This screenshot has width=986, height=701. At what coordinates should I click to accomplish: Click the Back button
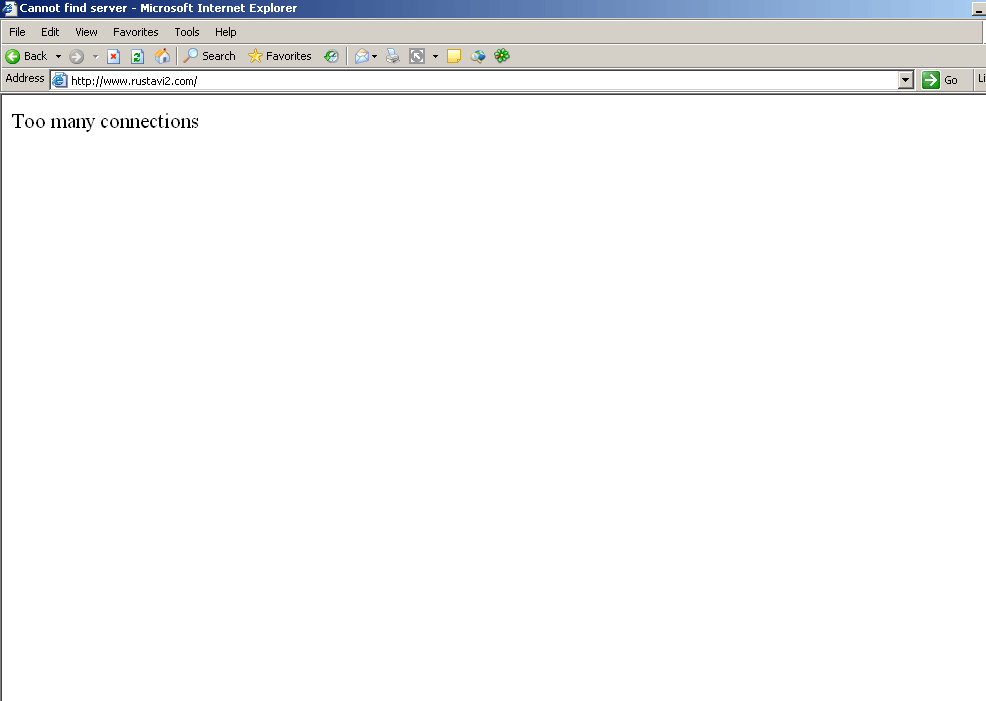[x=26, y=57]
